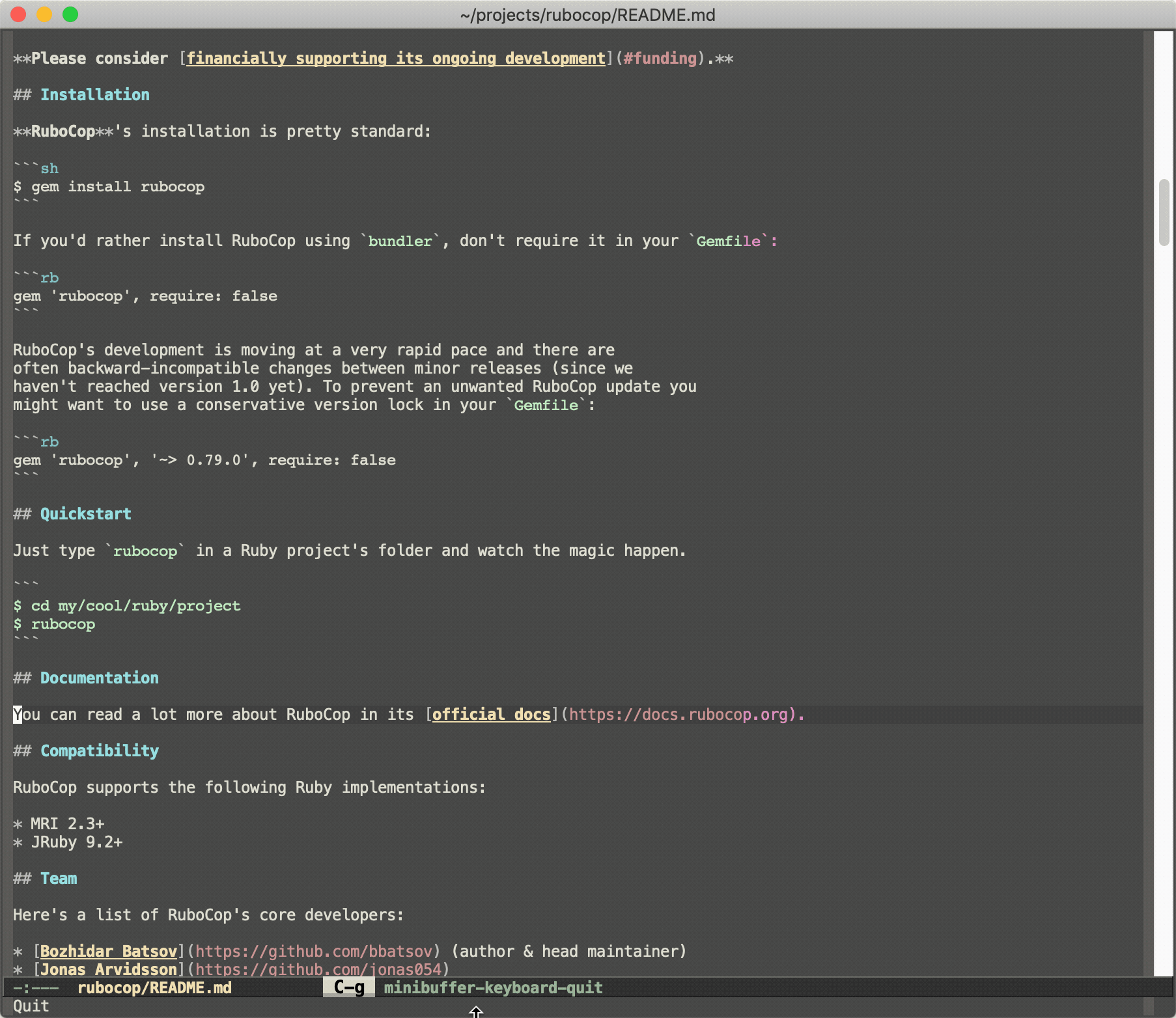Click the line containing '~> 0.79.0'
This screenshot has width=1176, height=1018.
click(204, 460)
